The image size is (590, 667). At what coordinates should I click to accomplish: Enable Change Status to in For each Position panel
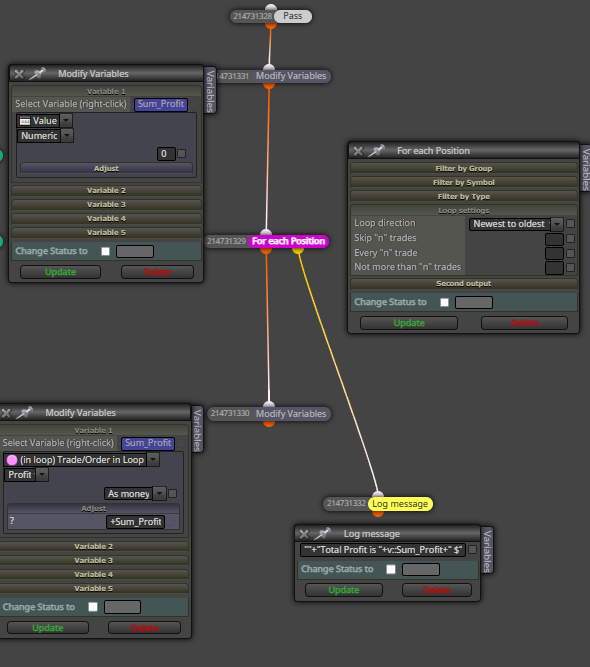pos(445,302)
